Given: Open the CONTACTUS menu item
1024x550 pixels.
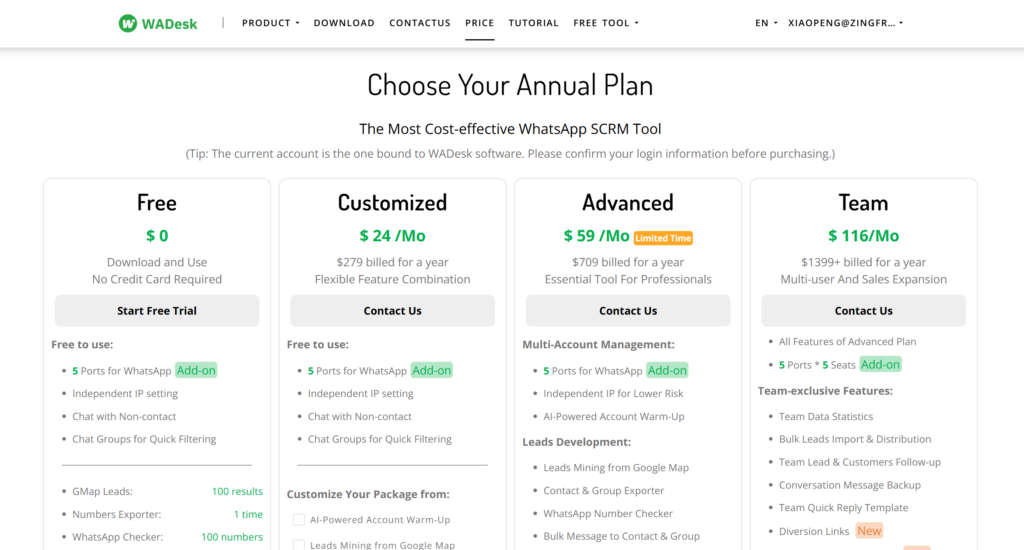Looking at the screenshot, I should (420, 23).
